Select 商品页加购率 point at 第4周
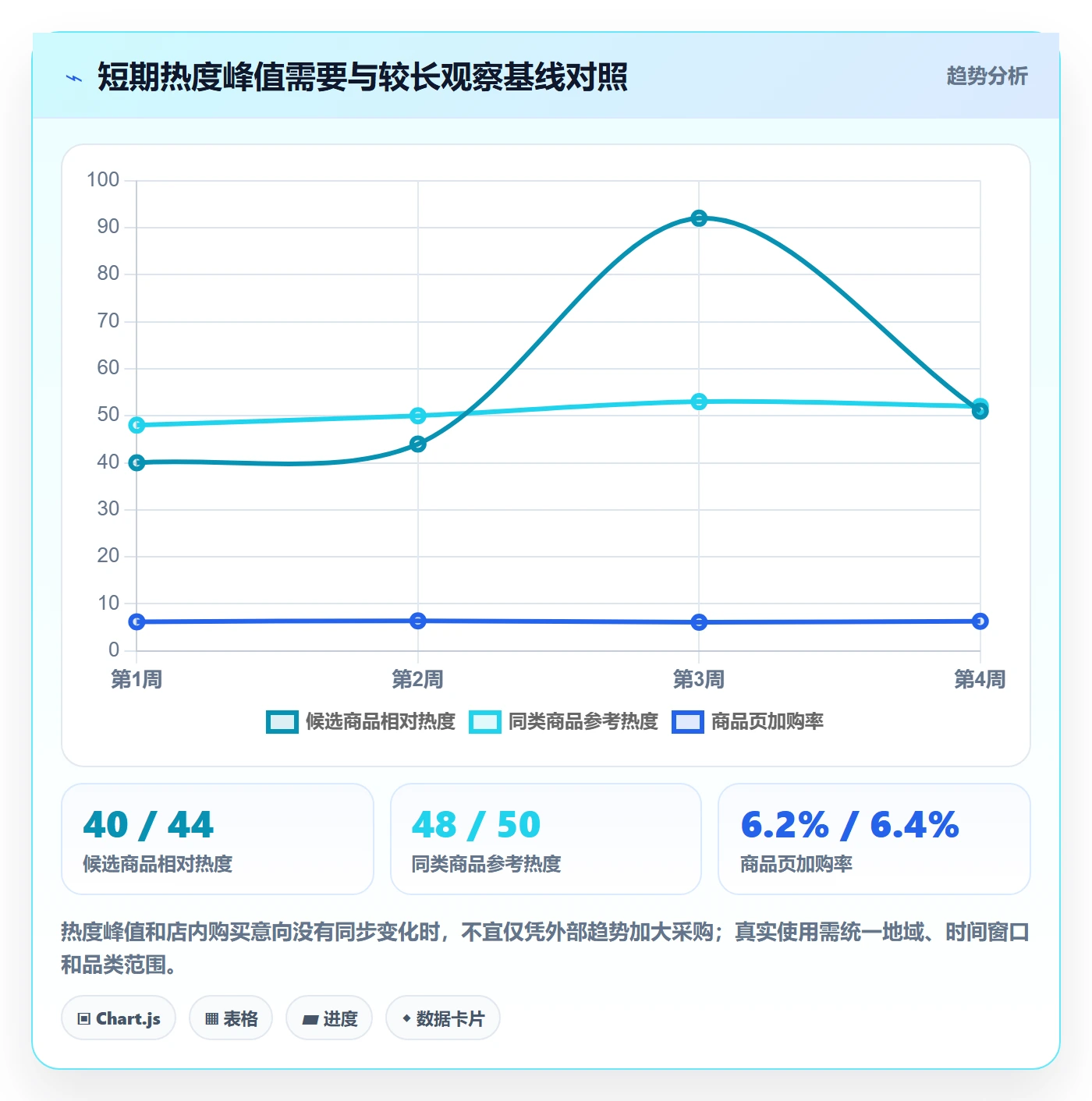The width and height of the screenshot is (1092, 1101). point(980,621)
